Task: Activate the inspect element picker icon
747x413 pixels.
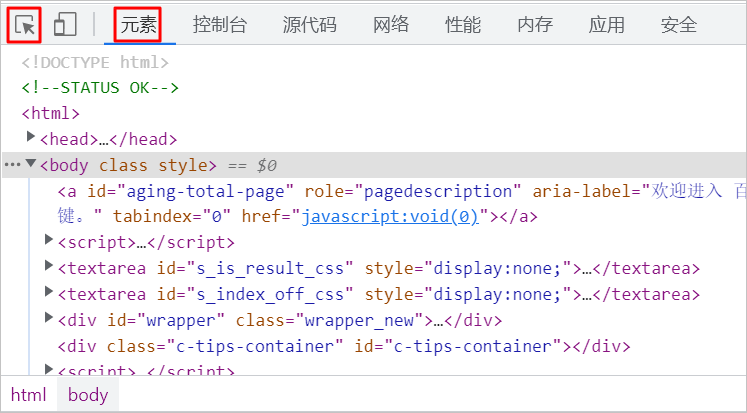Action: [24, 24]
